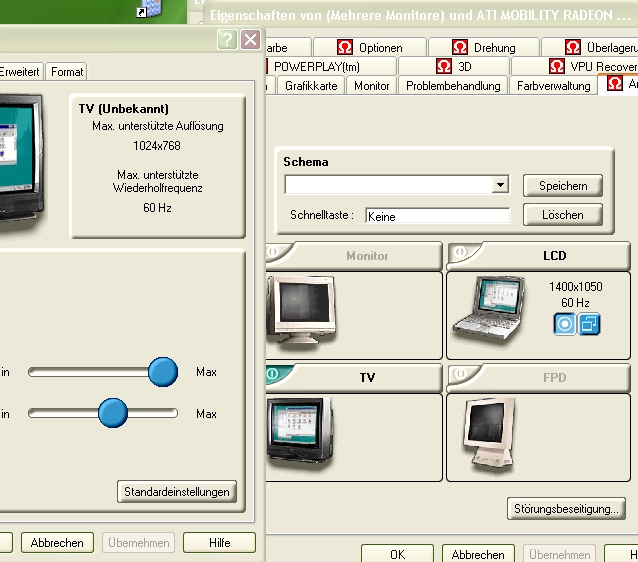The image size is (638, 562).
Task: Open the POWERPLAY(tm) tab
Action: coord(331,66)
